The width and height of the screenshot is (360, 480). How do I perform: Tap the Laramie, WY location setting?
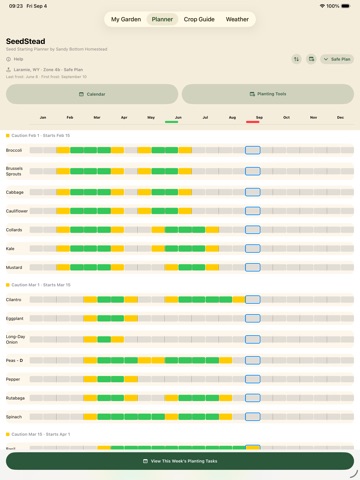pyautogui.click(x=45, y=70)
